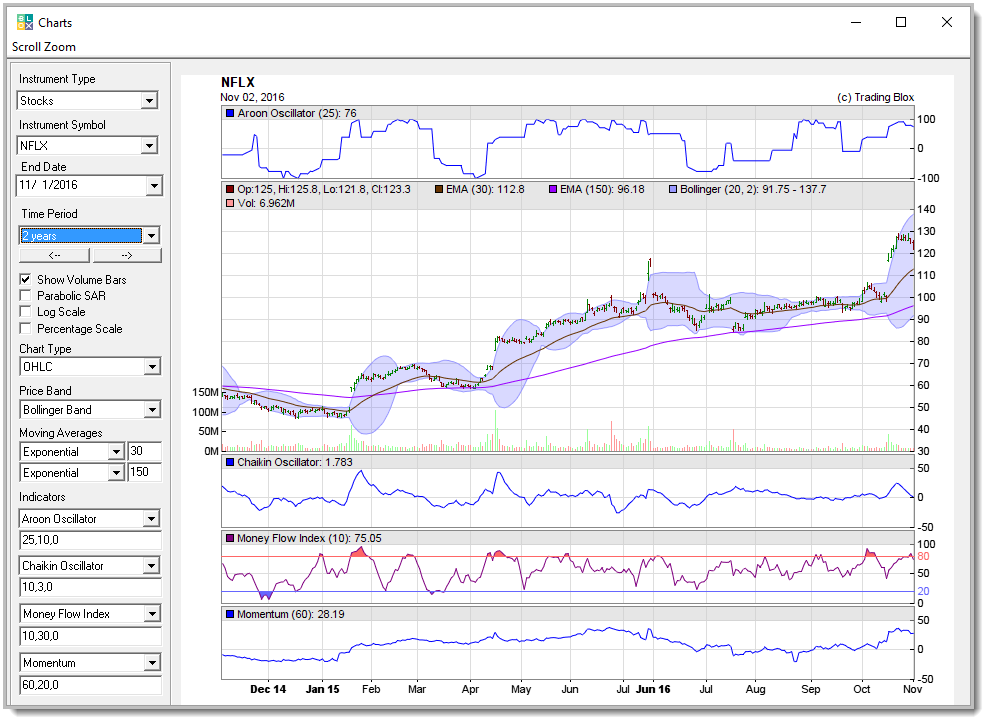Image resolution: width=983 pixels, height=718 pixels.
Task: Click the Charts app icon in title bar
Action: [x=25, y=22]
